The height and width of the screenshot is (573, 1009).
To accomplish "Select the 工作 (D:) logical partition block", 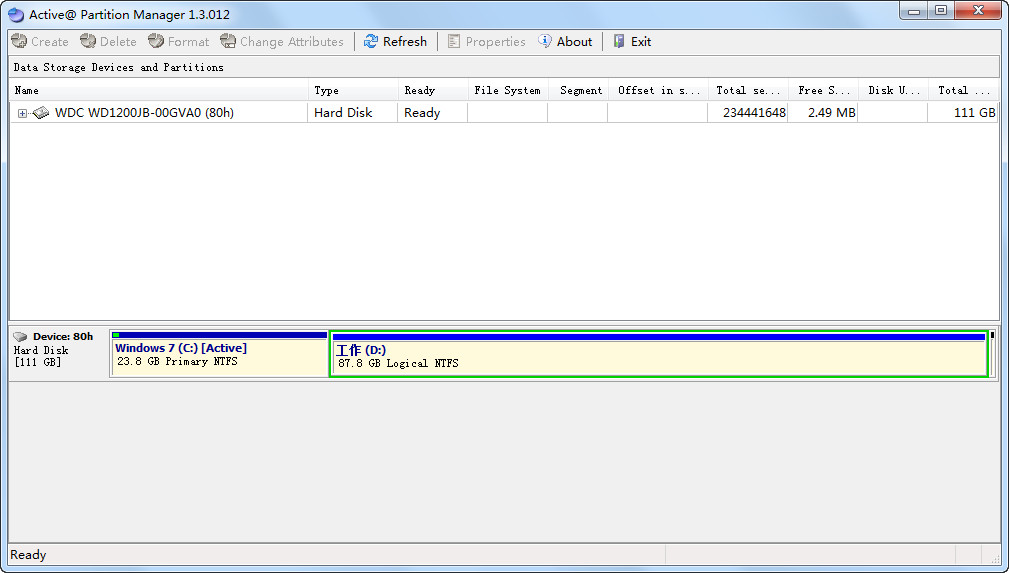I will [x=659, y=353].
